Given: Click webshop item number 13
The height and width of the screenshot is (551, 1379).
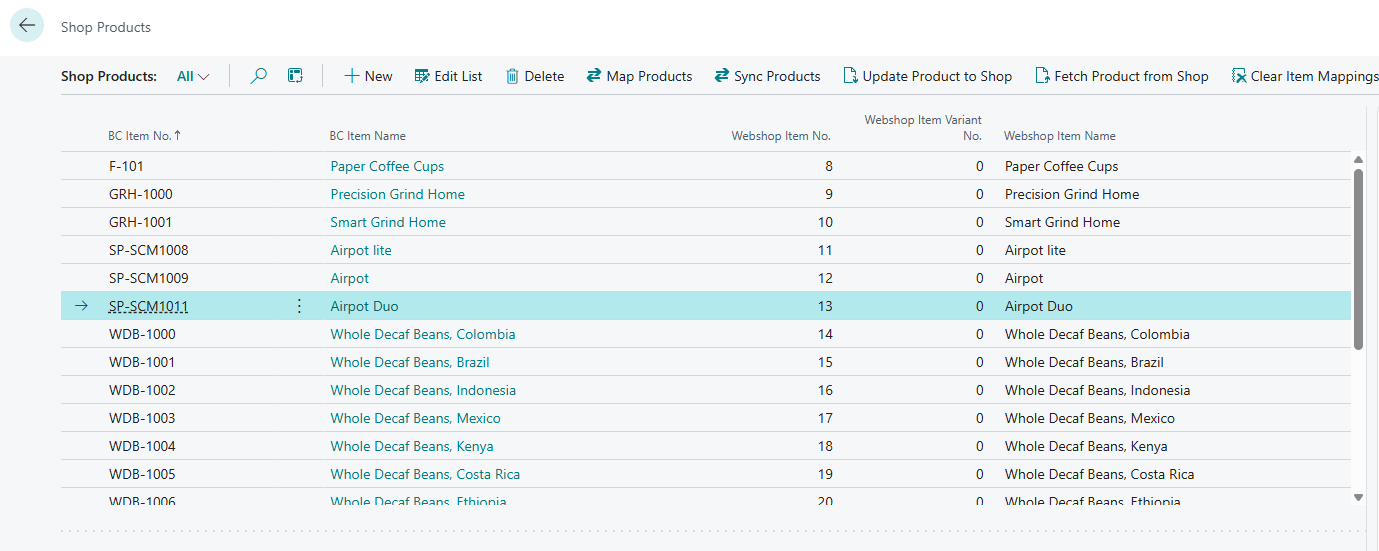Looking at the screenshot, I should (825, 306).
